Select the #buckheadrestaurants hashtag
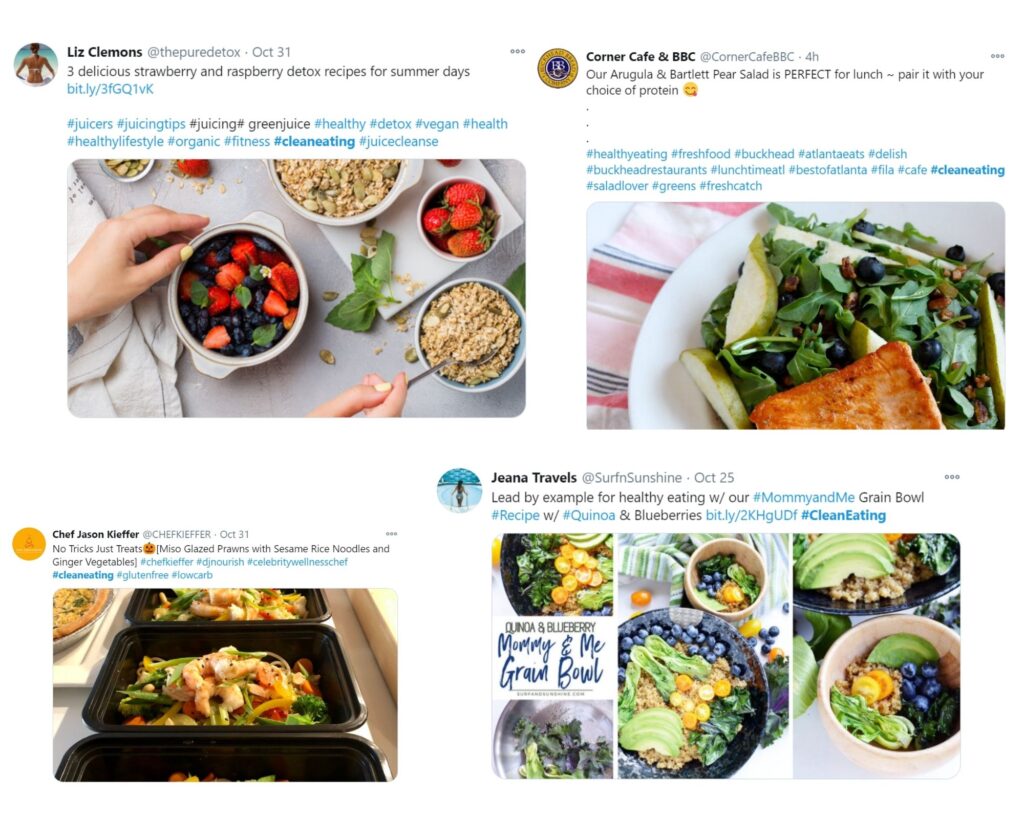 coord(646,170)
